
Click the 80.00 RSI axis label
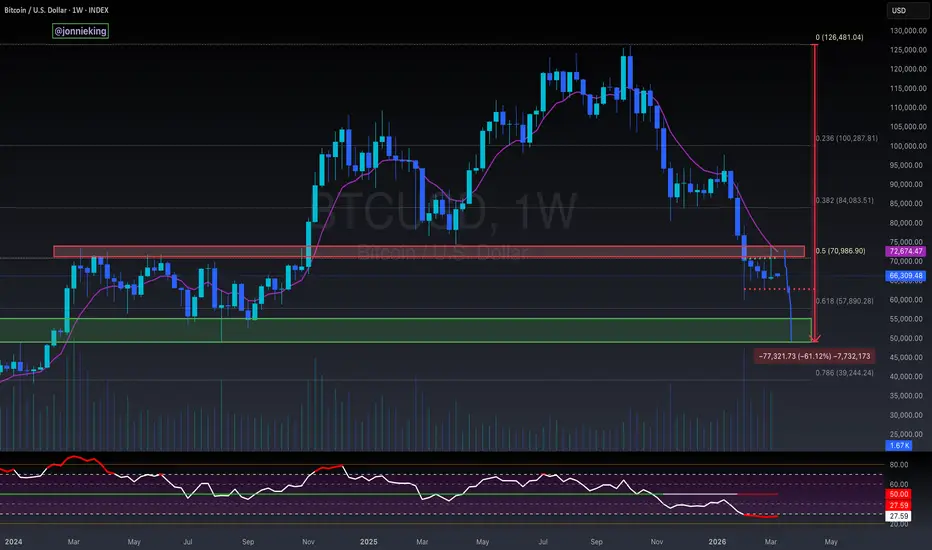coord(899,465)
